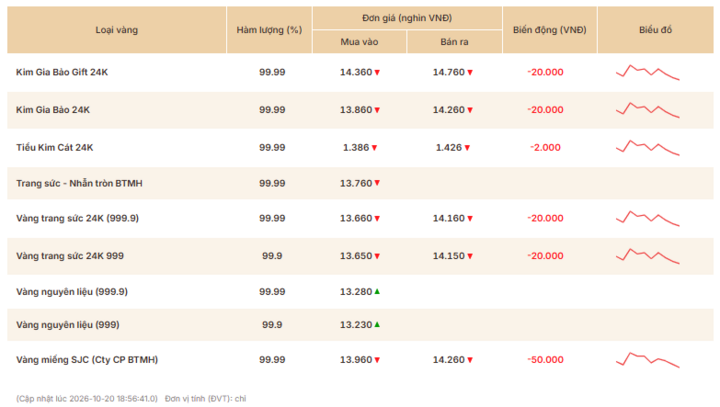The height and width of the screenshot is (407, 720).
Task: Click the green up arrow beside 13.280
Action: pos(377,291)
